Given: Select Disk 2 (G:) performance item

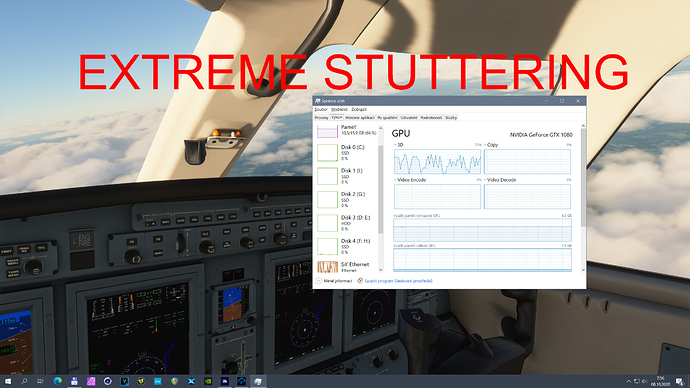Looking at the screenshot, I should pyautogui.click(x=346, y=200).
